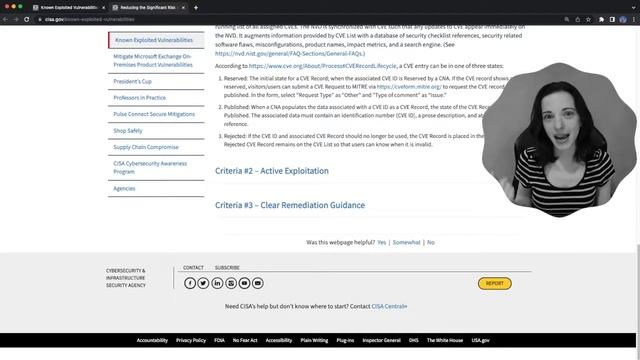Switch to the Reducing the Significant Risk tab
The width and height of the screenshot is (640, 360).
pos(148,7)
